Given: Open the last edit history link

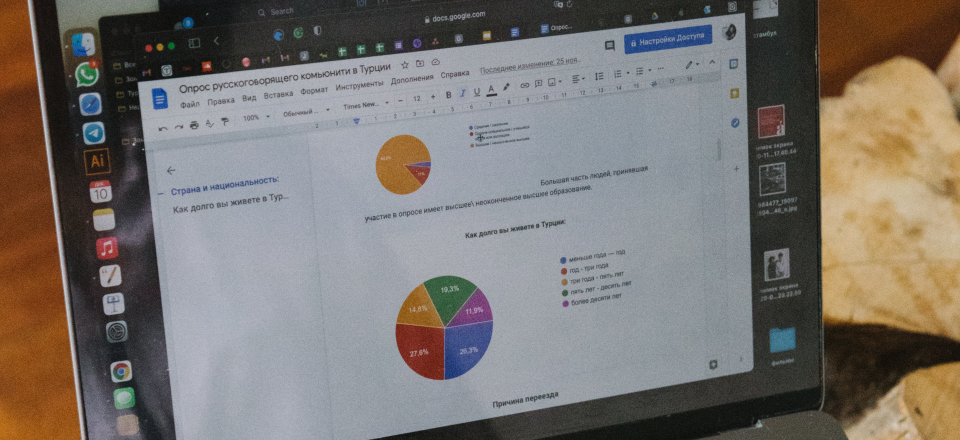Looking at the screenshot, I should (529, 66).
